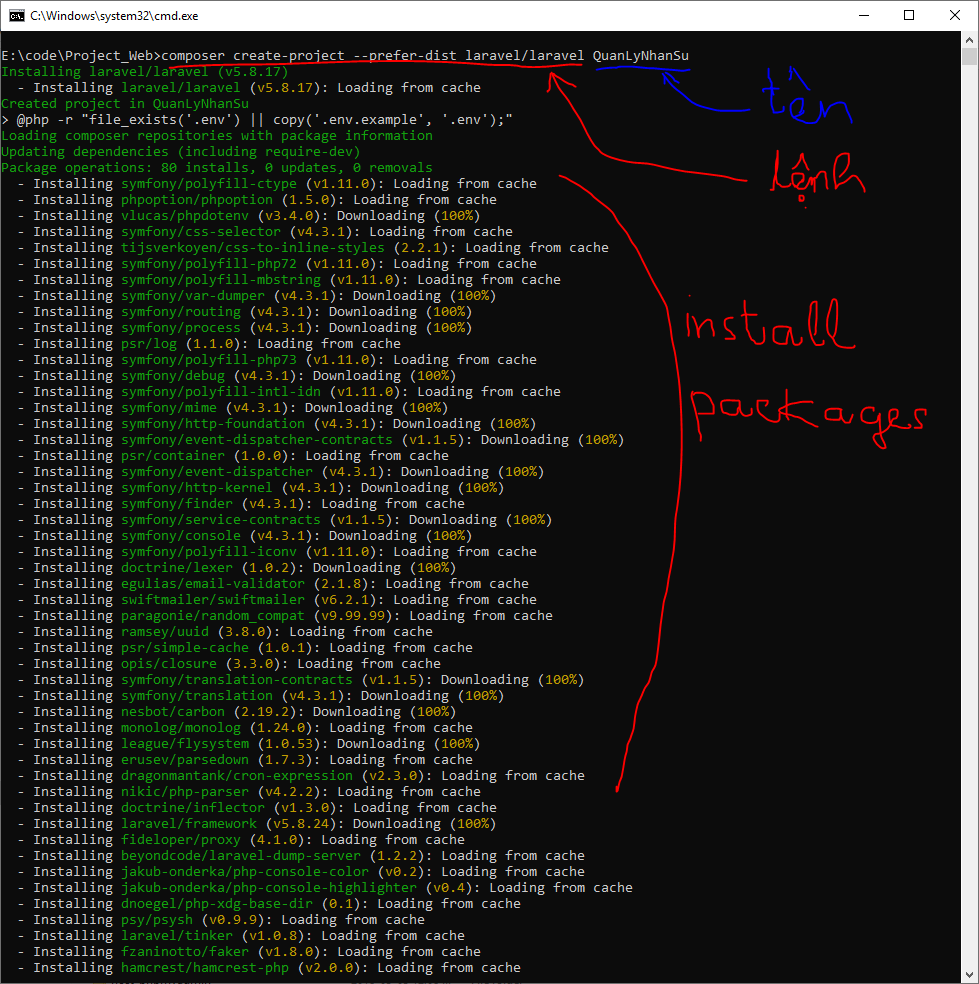
Task: Click the scrollbar down arrow
Action: point(970,975)
